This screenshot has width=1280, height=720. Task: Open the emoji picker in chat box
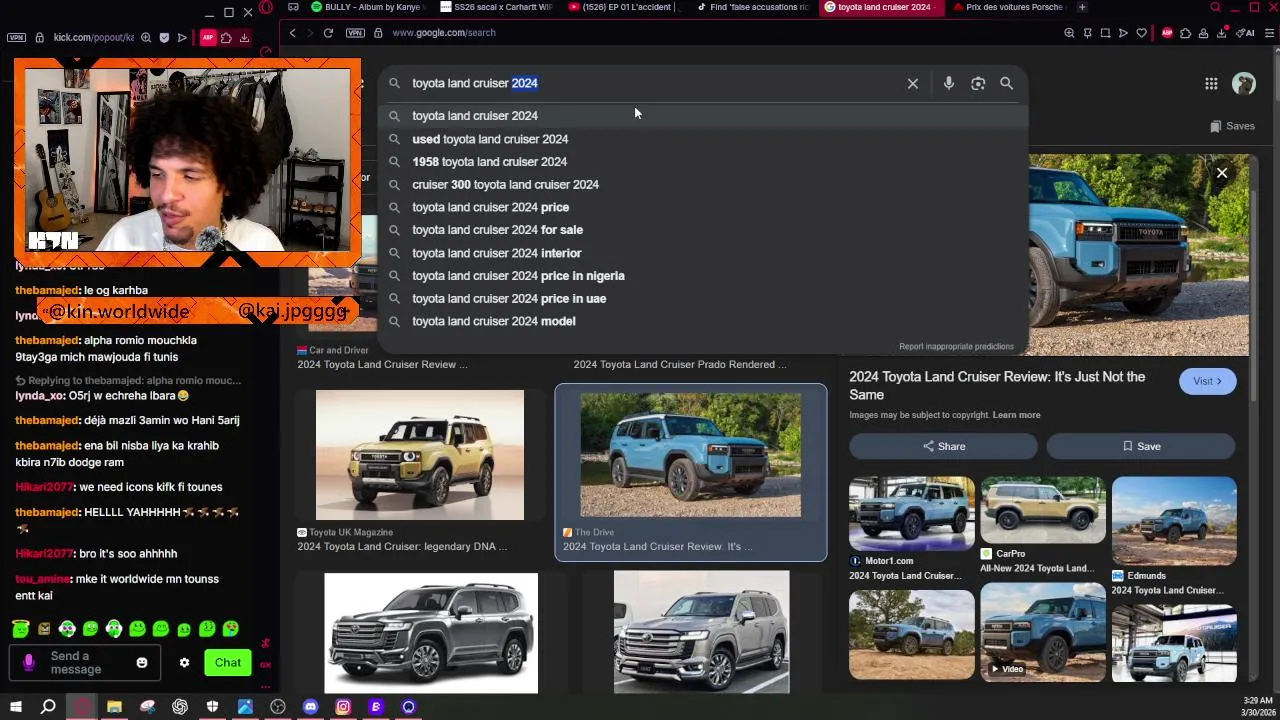pyautogui.click(x=142, y=663)
